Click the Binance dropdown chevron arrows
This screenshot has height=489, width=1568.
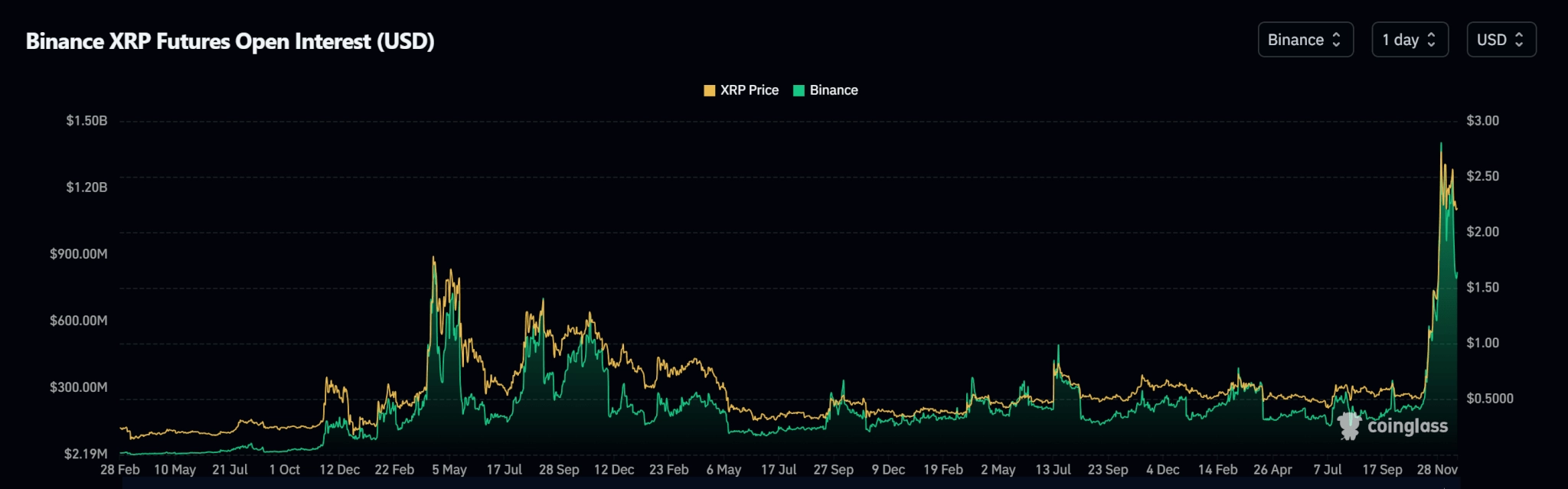[1337, 40]
